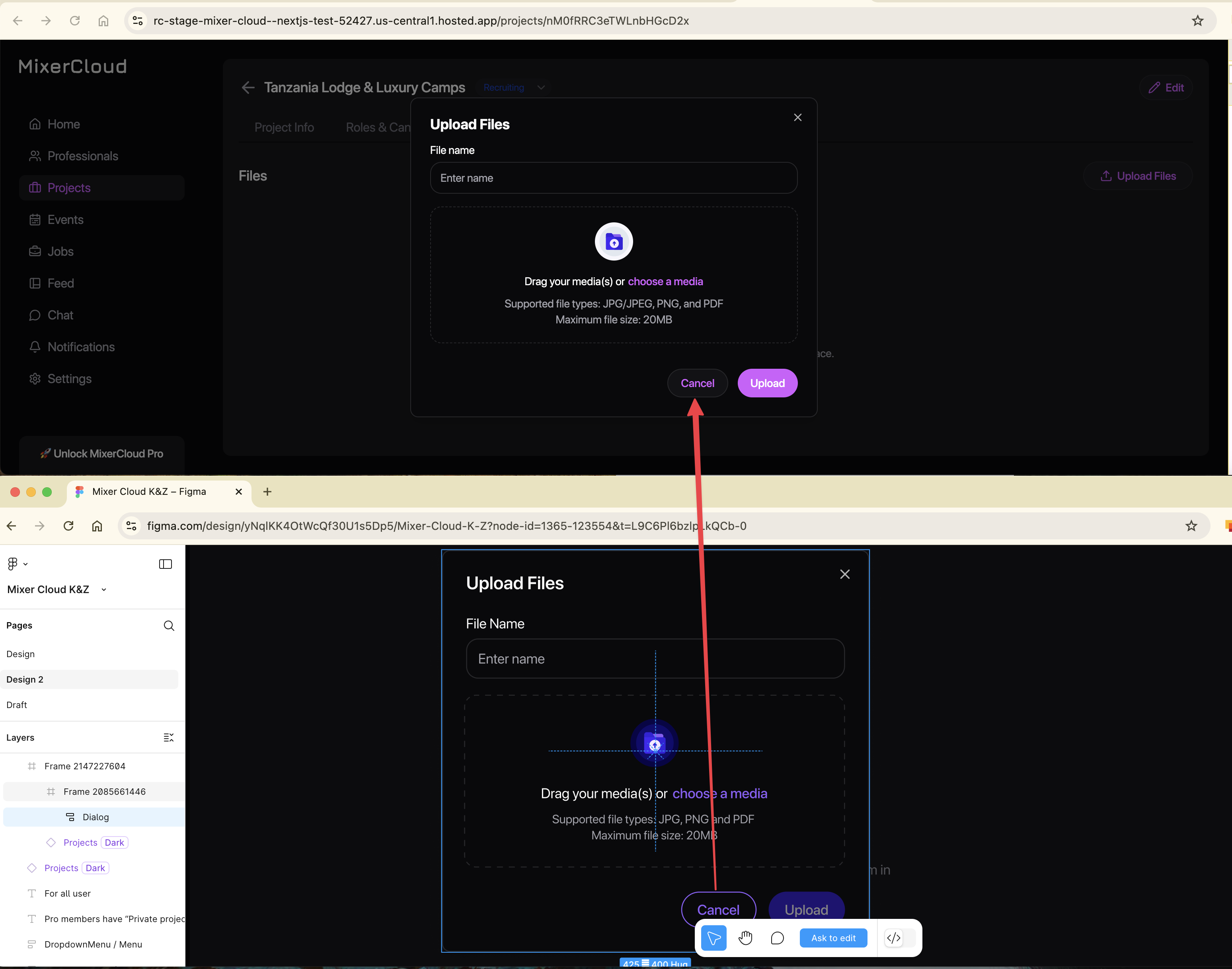The height and width of the screenshot is (969, 1232).
Task: Expand Mixer Cloud K&Z file name dropdown
Action: pyautogui.click(x=104, y=590)
